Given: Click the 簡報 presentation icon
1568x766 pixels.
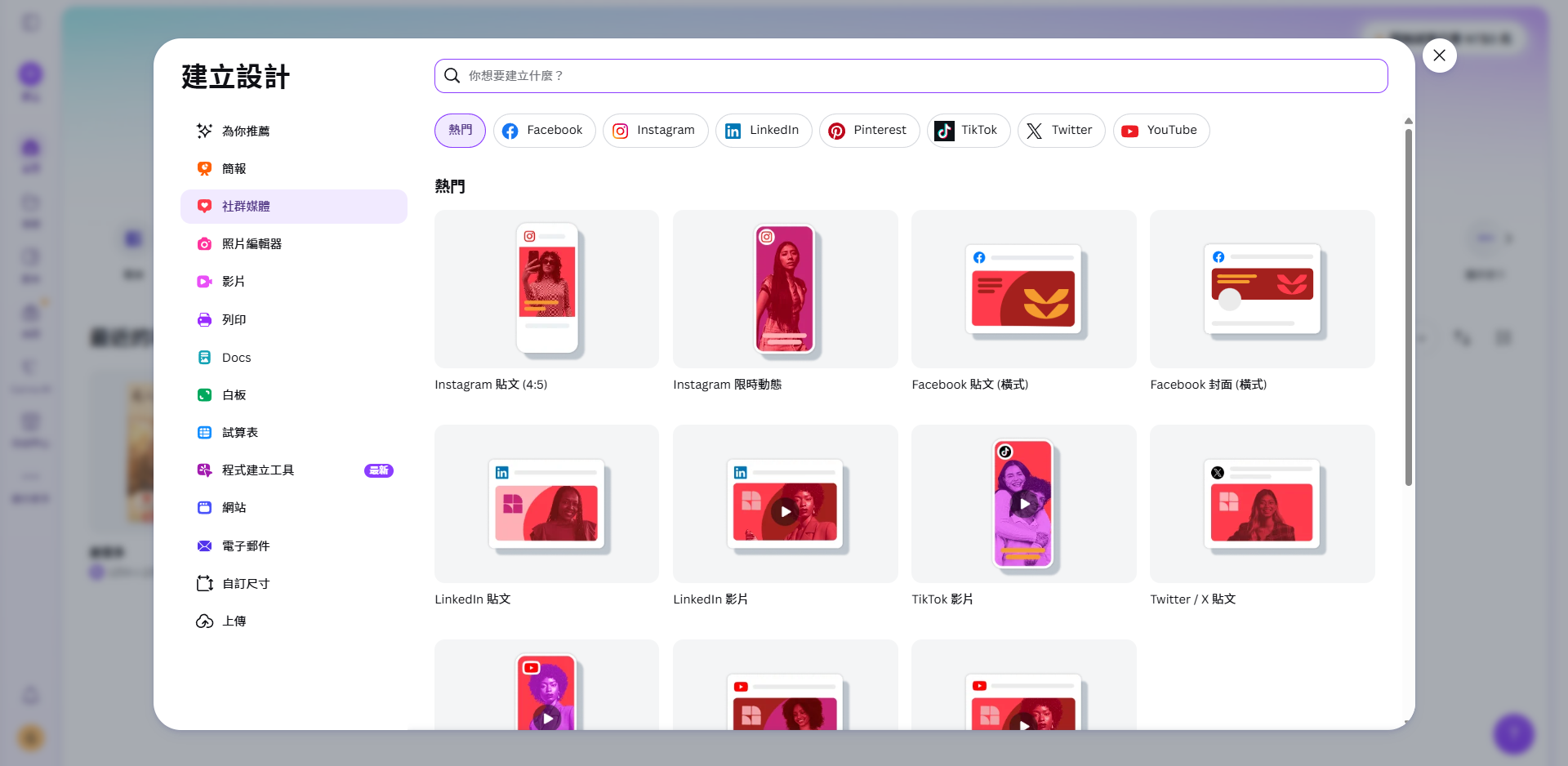Looking at the screenshot, I should point(204,168).
